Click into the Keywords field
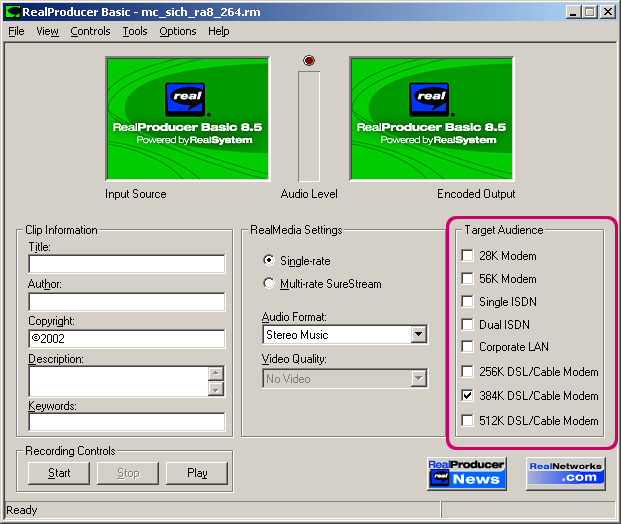The height and width of the screenshot is (524, 621). point(127,421)
